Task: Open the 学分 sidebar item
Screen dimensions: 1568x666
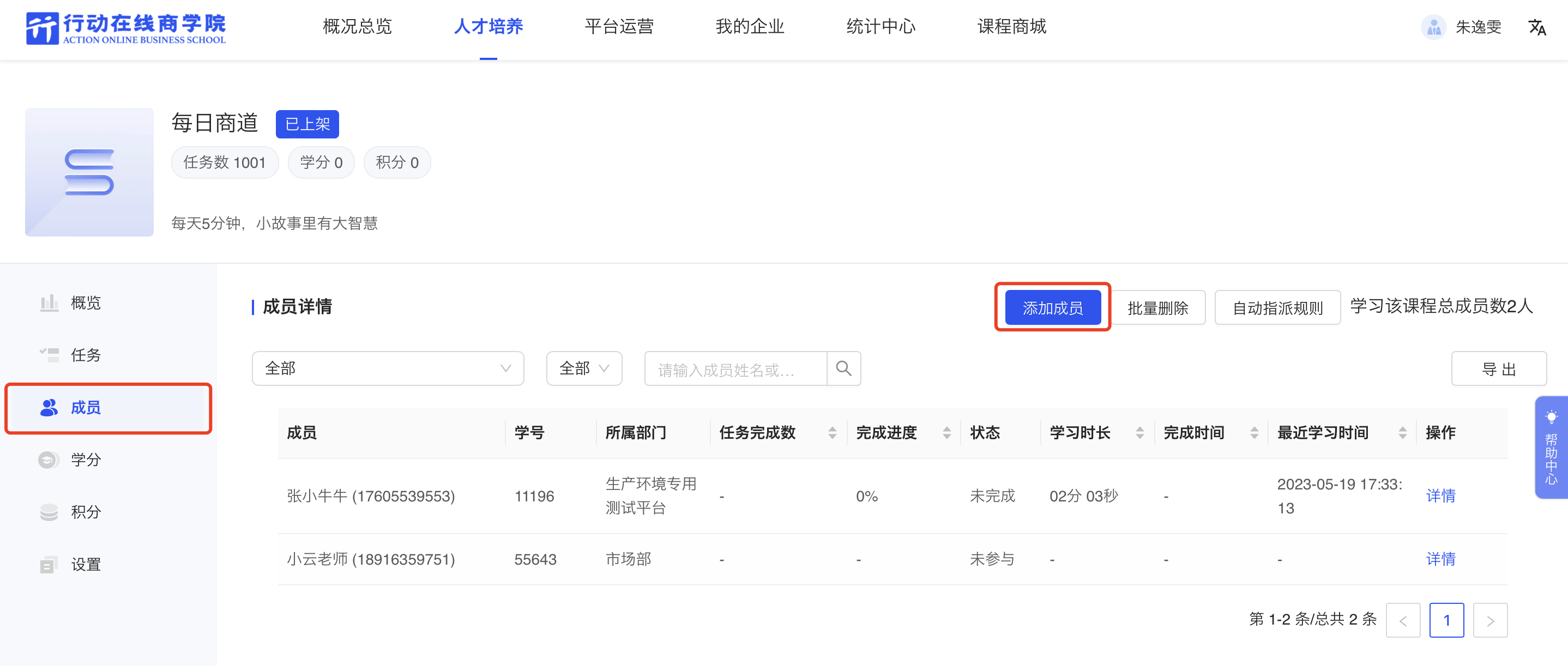Action: coord(85,459)
